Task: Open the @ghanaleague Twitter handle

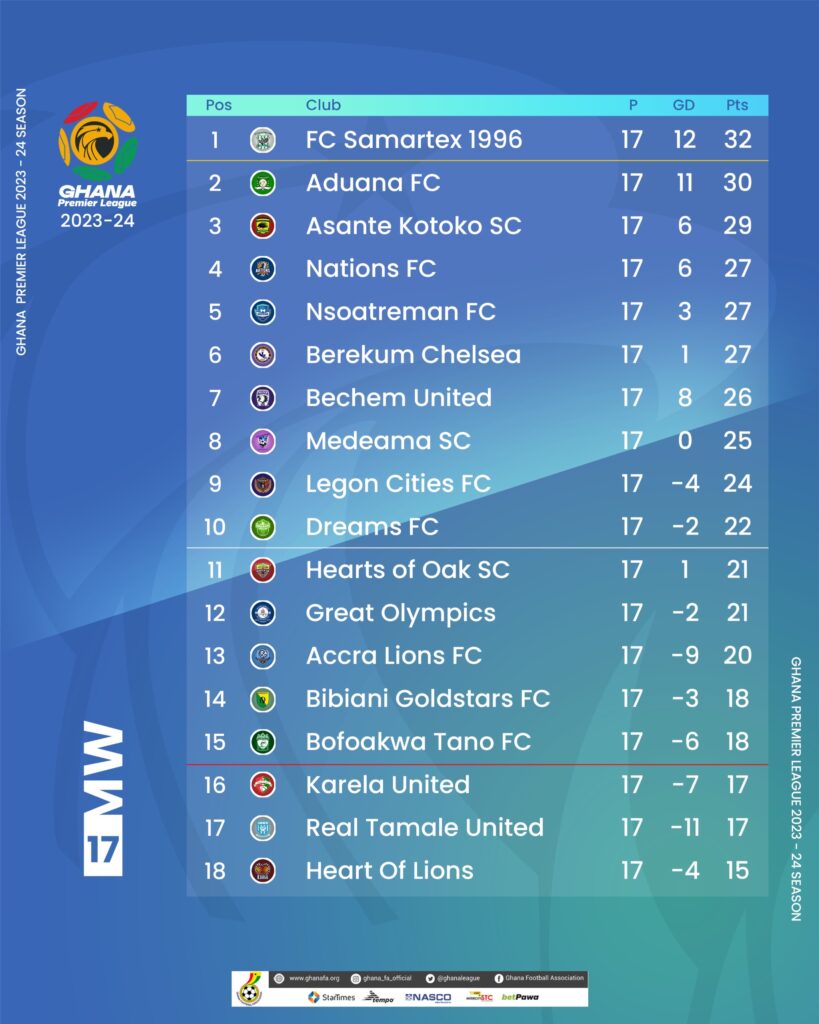Action: click(x=453, y=978)
